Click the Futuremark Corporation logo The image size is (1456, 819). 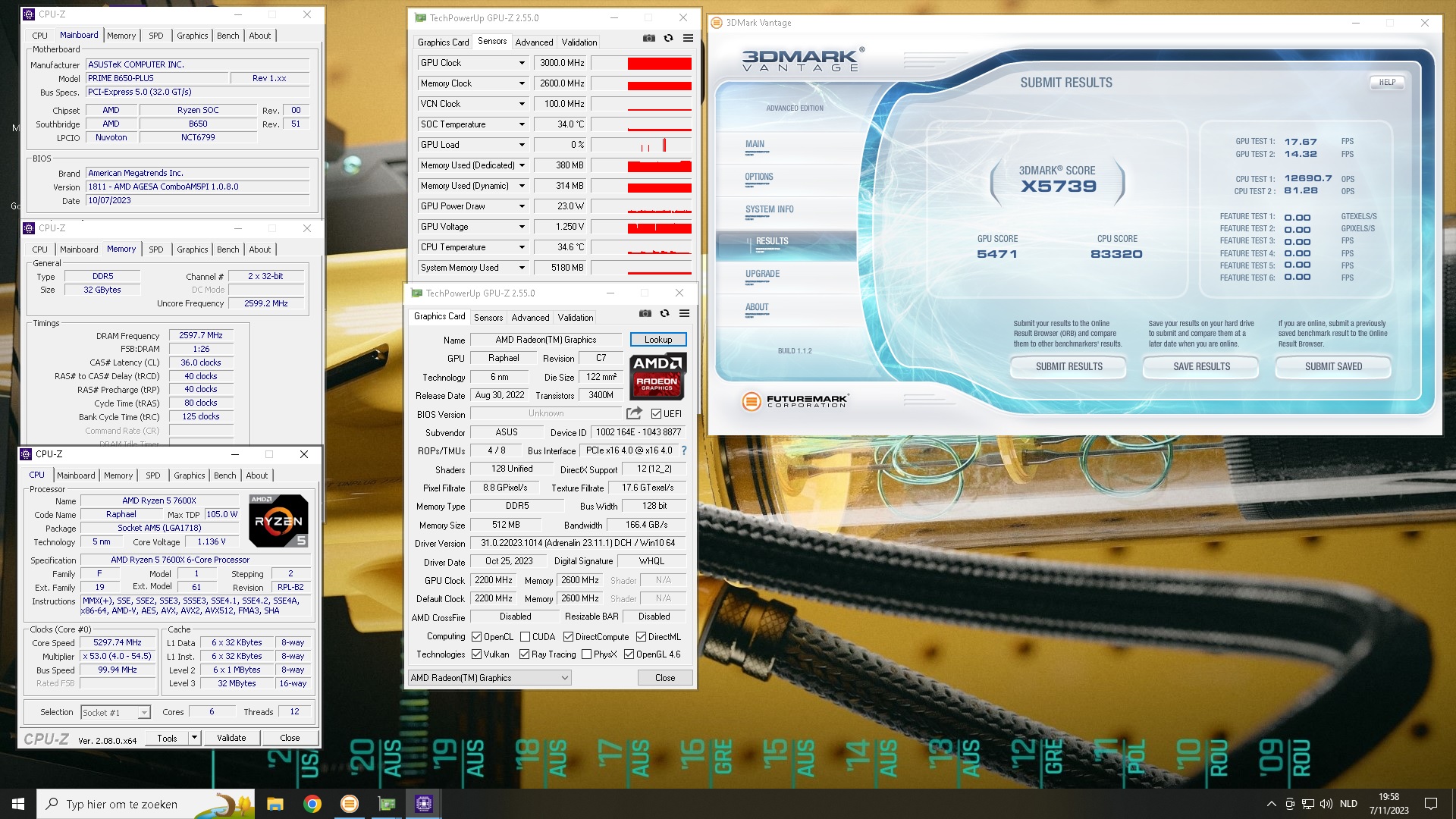pyautogui.click(x=795, y=400)
